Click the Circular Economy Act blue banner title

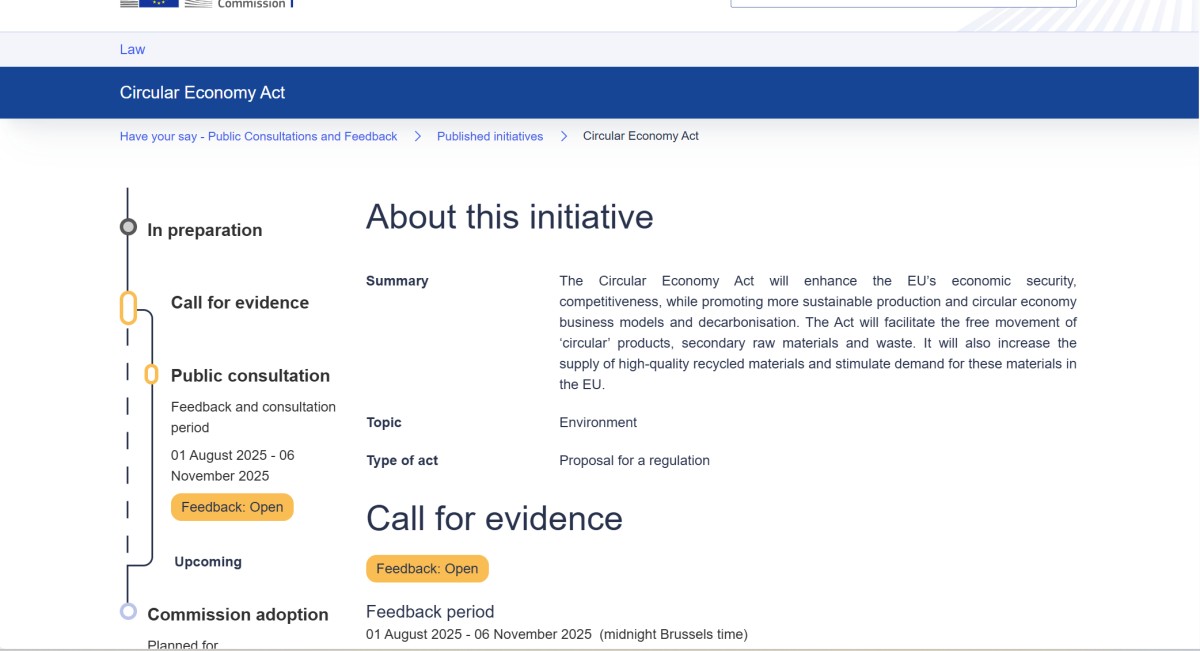click(202, 93)
